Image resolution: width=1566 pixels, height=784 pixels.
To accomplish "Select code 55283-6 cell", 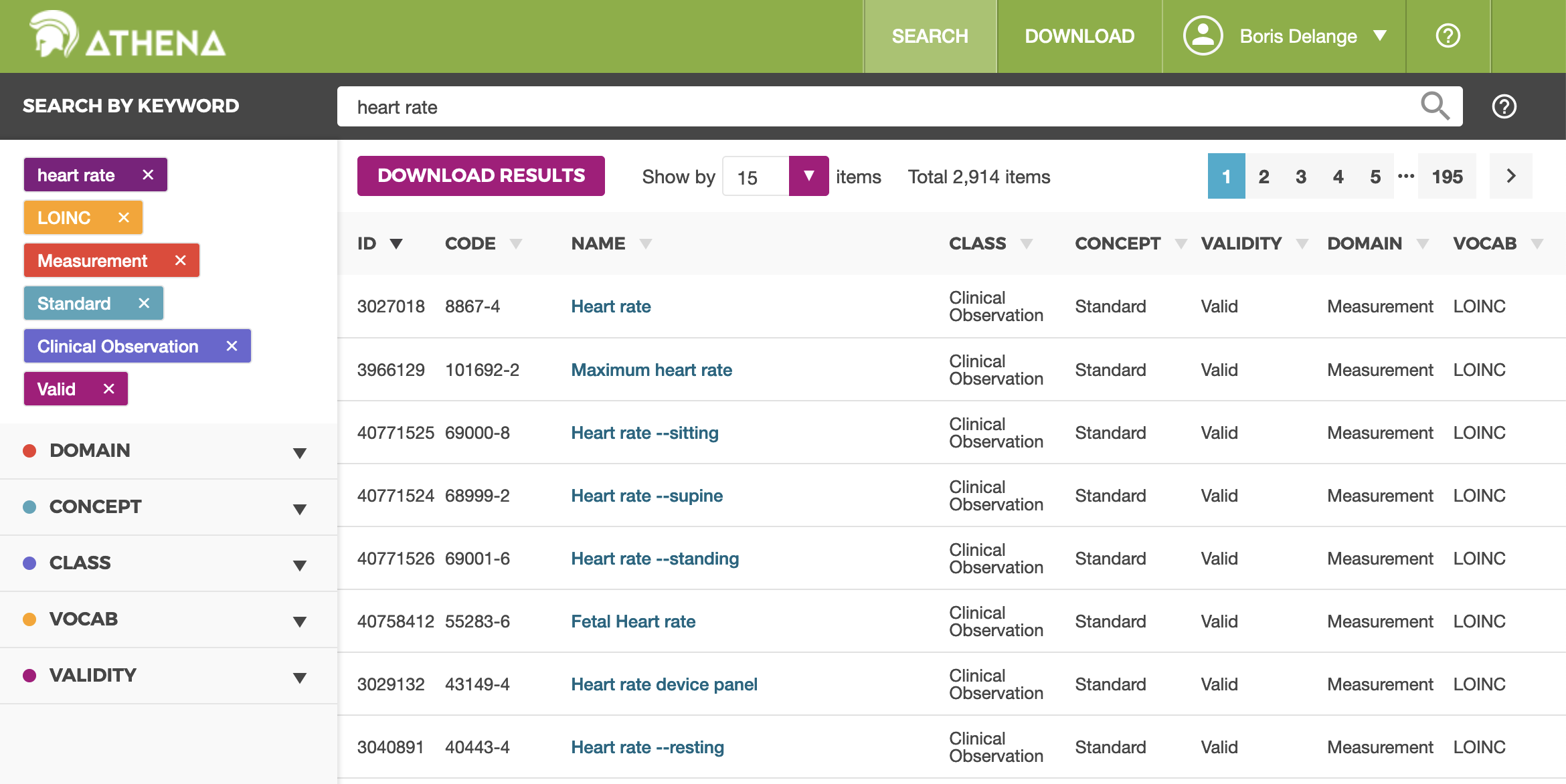I will [x=478, y=621].
